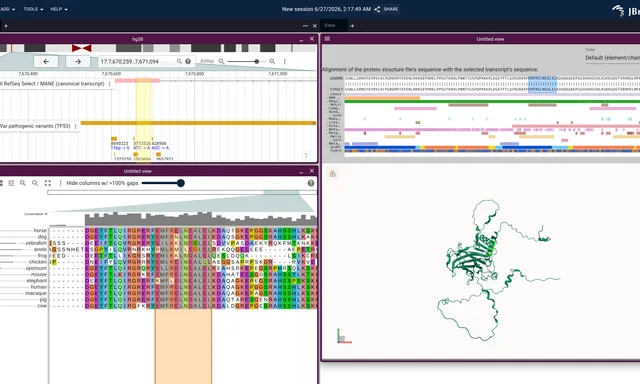Select the opossum row in the alignment
Image resolution: width=640 pixels, height=384 pixels.
point(36,268)
